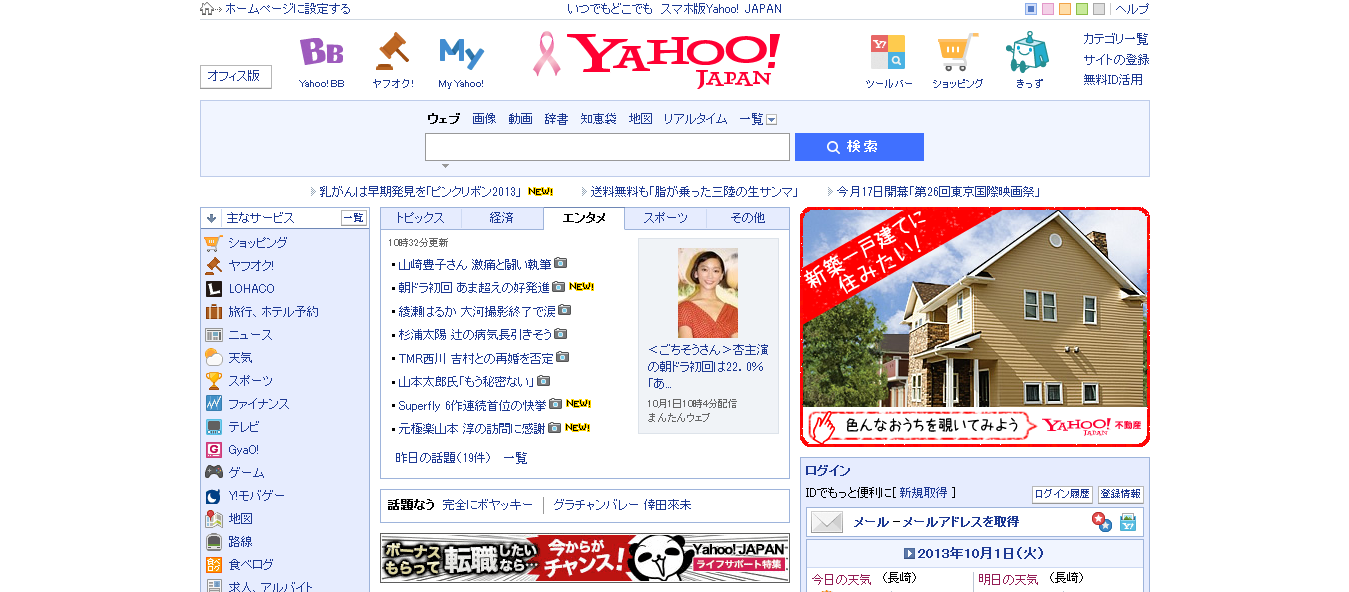Image resolution: width=1349 pixels, height=592 pixels.
Task: Open the Yahoo! BB icon
Action: pyautogui.click(x=321, y=52)
